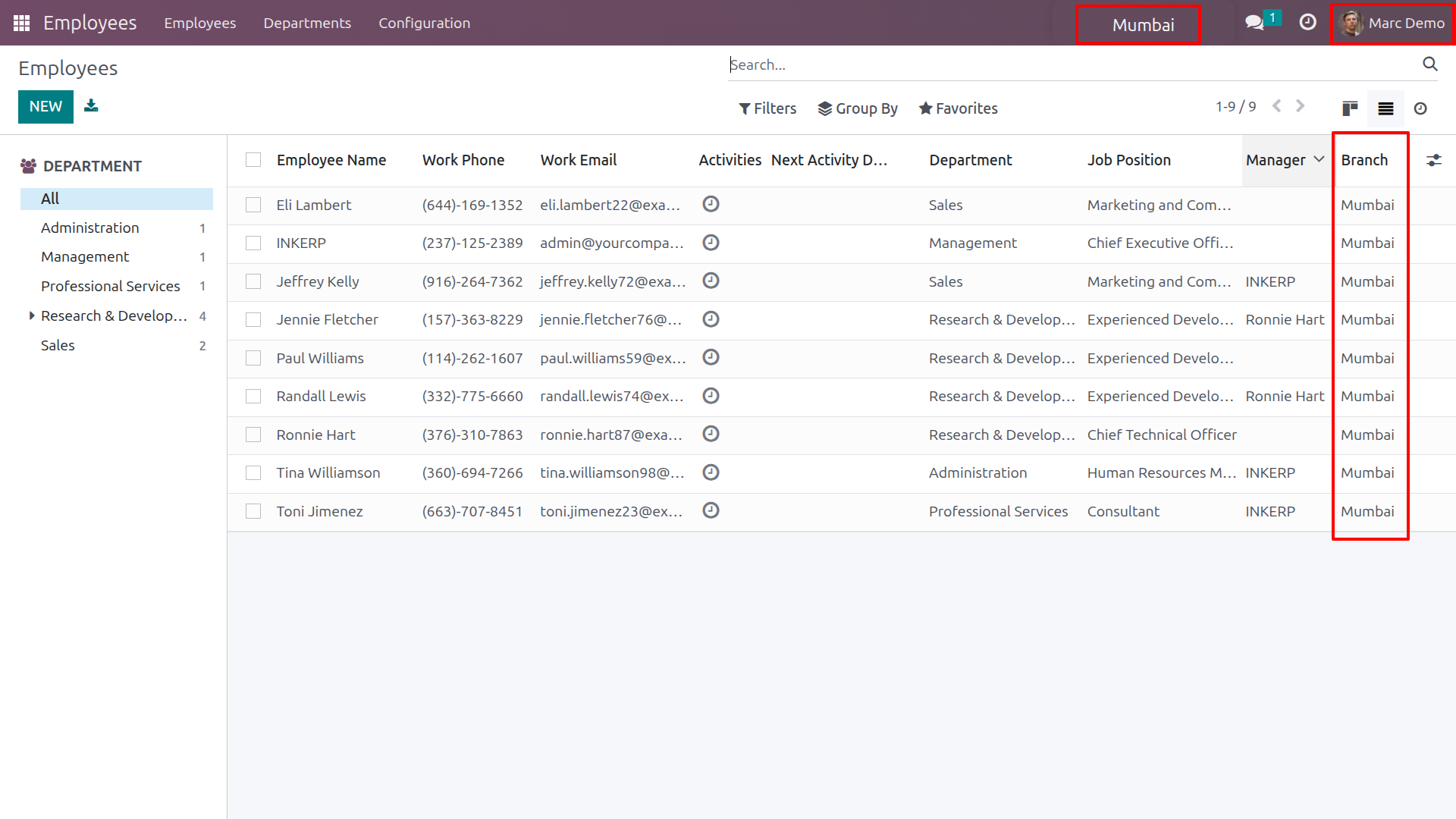The height and width of the screenshot is (819, 1456).
Task: Open the apps grid menu icon
Action: [x=22, y=23]
